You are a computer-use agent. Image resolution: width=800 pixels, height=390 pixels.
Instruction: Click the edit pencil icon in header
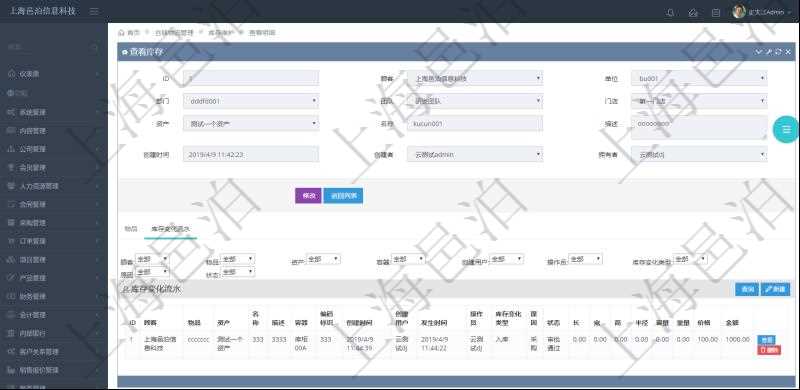(x=693, y=13)
